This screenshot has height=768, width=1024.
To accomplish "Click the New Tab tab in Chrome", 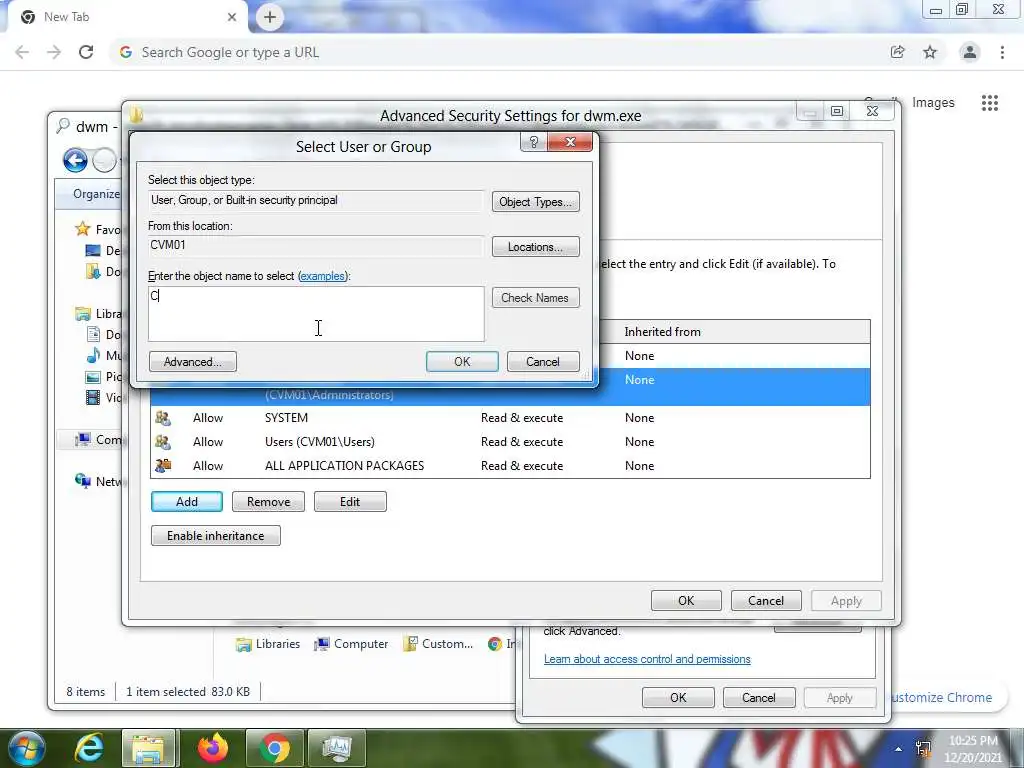I will 127,17.
